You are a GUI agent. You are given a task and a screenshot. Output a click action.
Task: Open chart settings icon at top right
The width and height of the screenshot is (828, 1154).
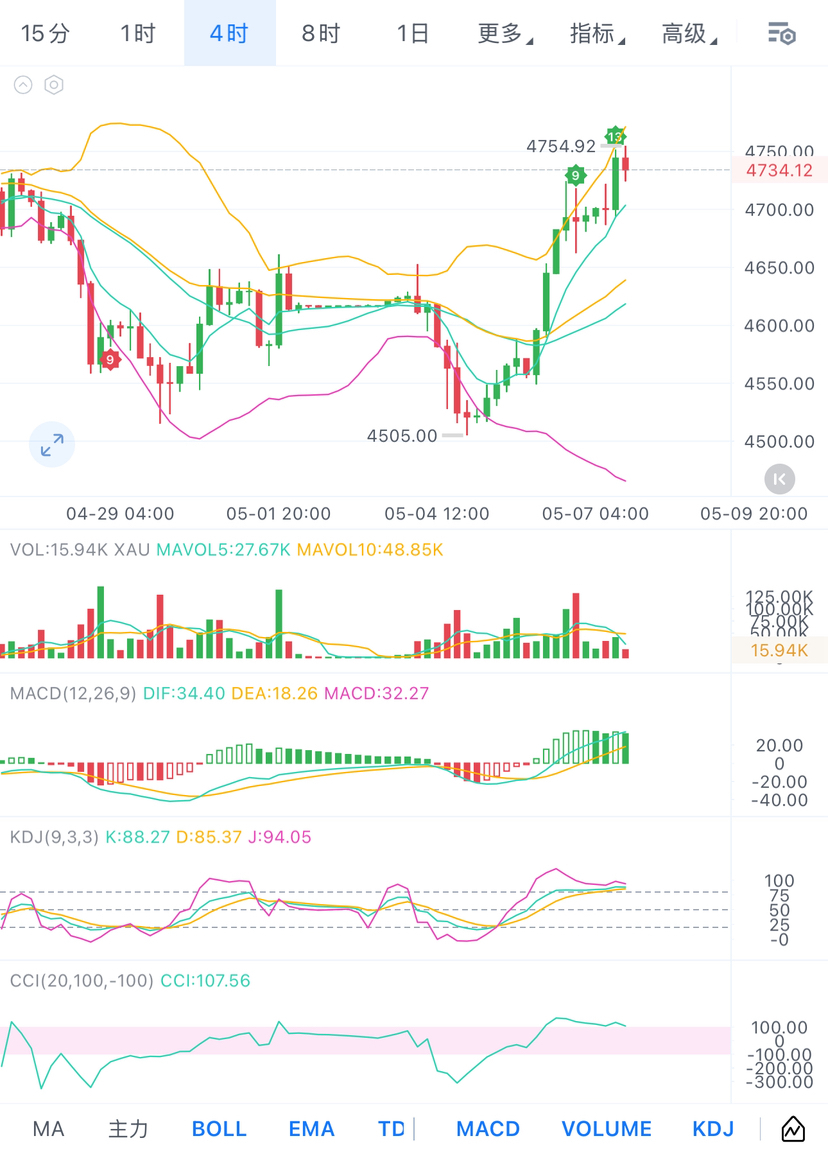[x=781, y=34]
